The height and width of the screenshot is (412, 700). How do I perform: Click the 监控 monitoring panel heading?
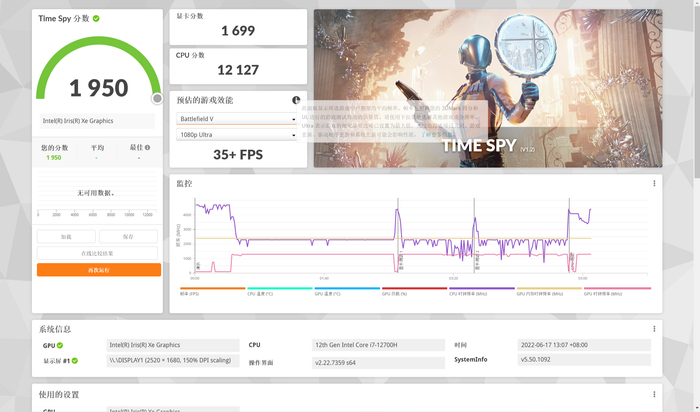click(x=184, y=183)
